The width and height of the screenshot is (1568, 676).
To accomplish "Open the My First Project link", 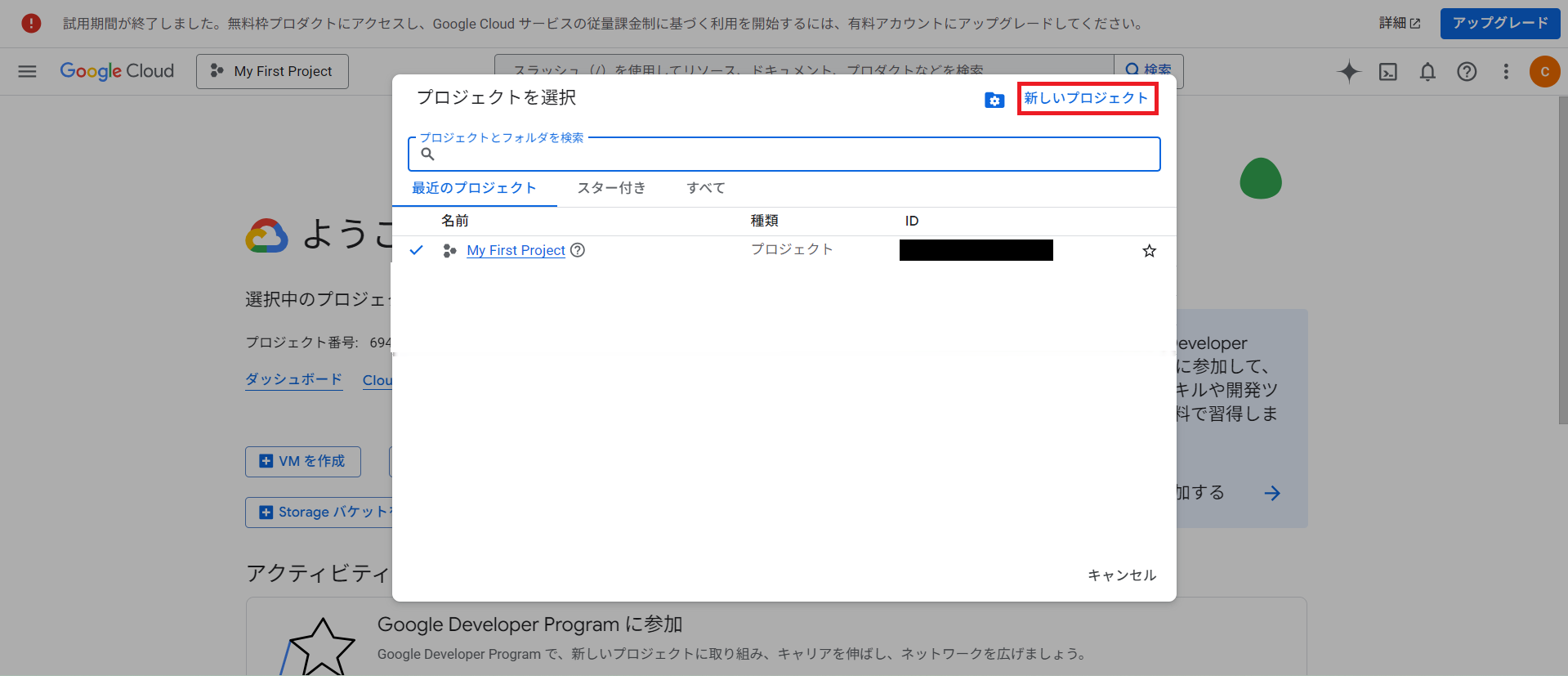I will [516, 250].
